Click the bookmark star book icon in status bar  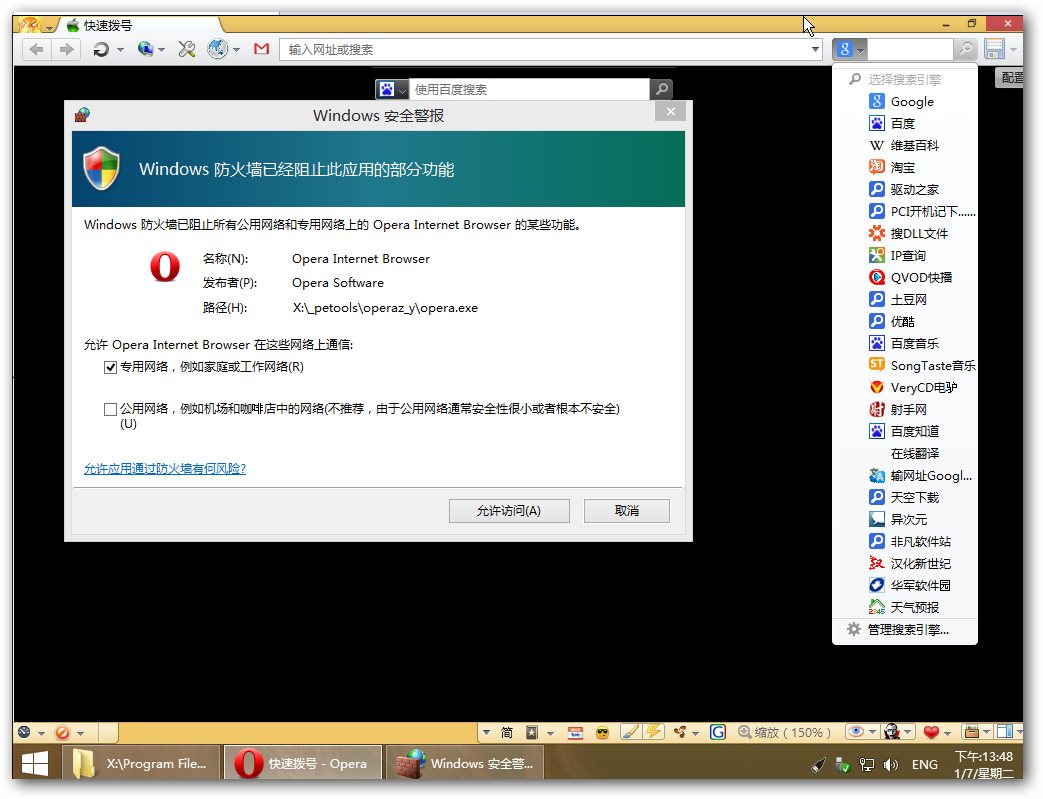[x=531, y=732]
